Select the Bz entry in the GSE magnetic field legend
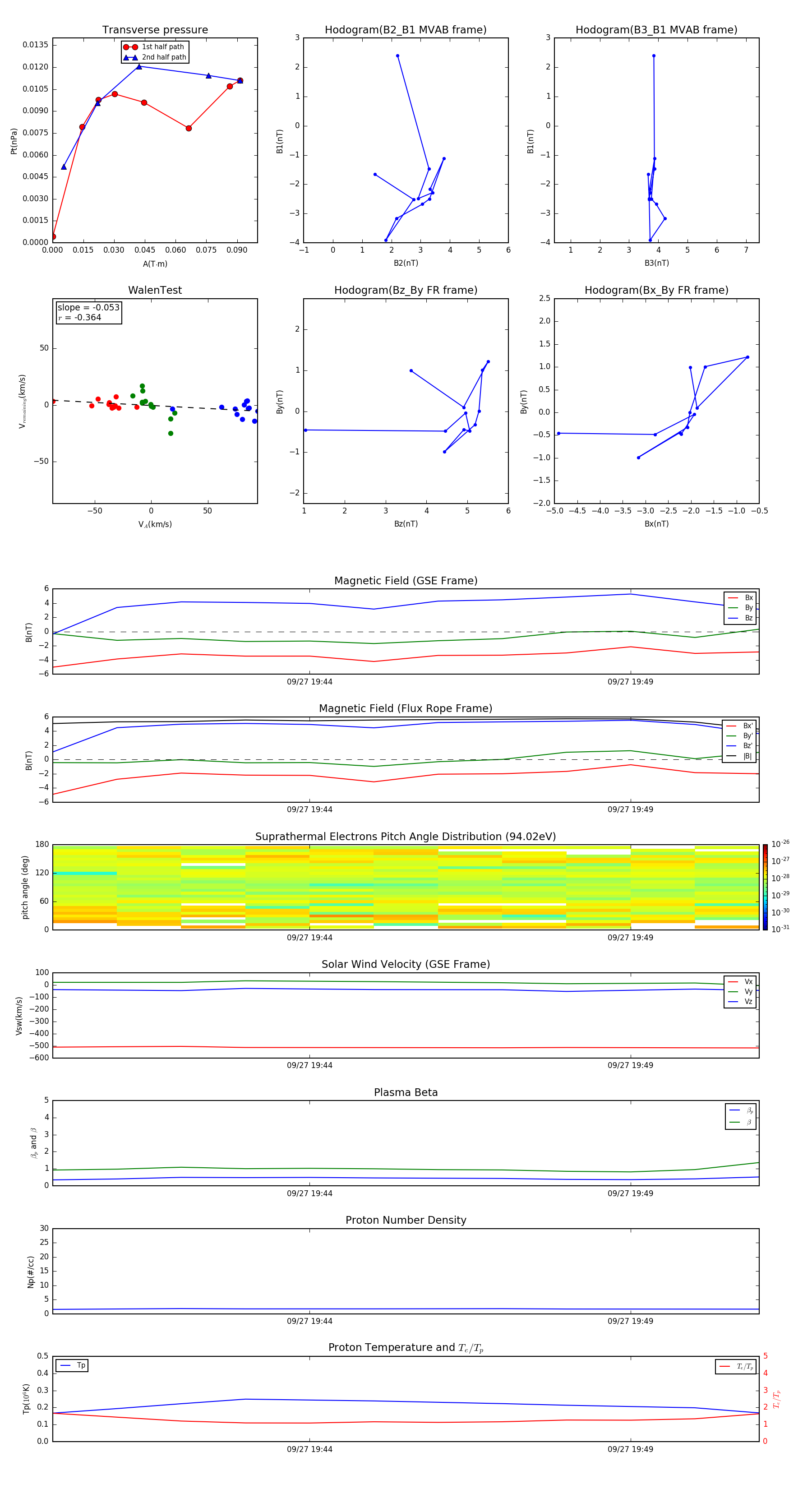Image resolution: width=812 pixels, height=1489 pixels. 740,618
